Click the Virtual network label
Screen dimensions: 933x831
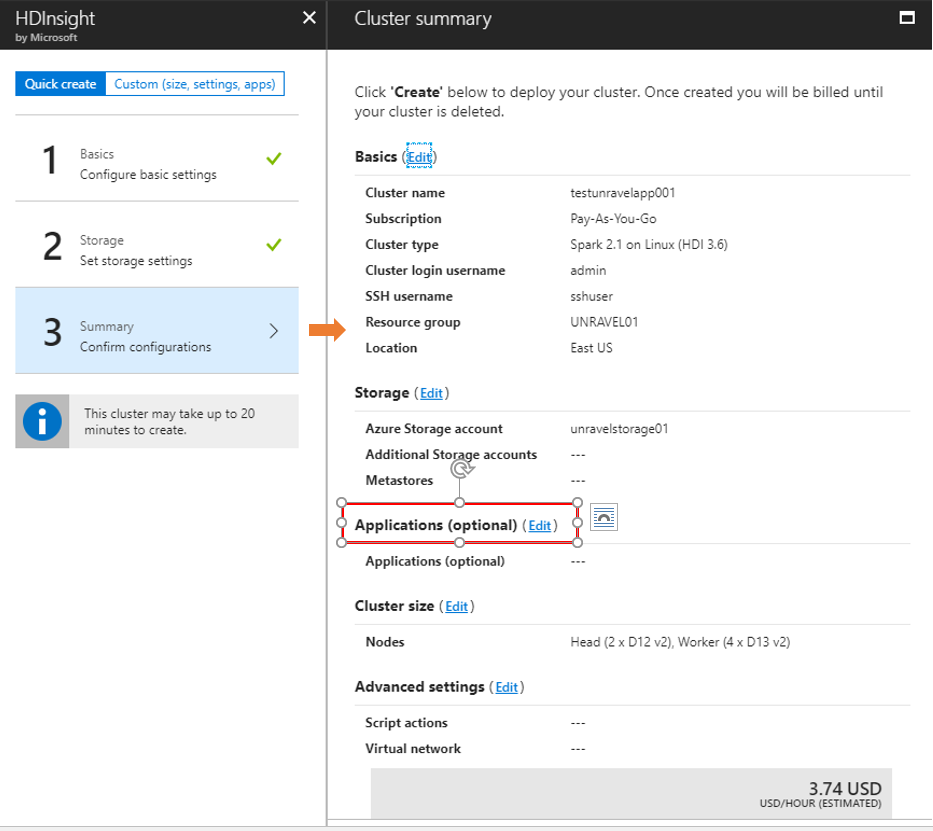413,748
